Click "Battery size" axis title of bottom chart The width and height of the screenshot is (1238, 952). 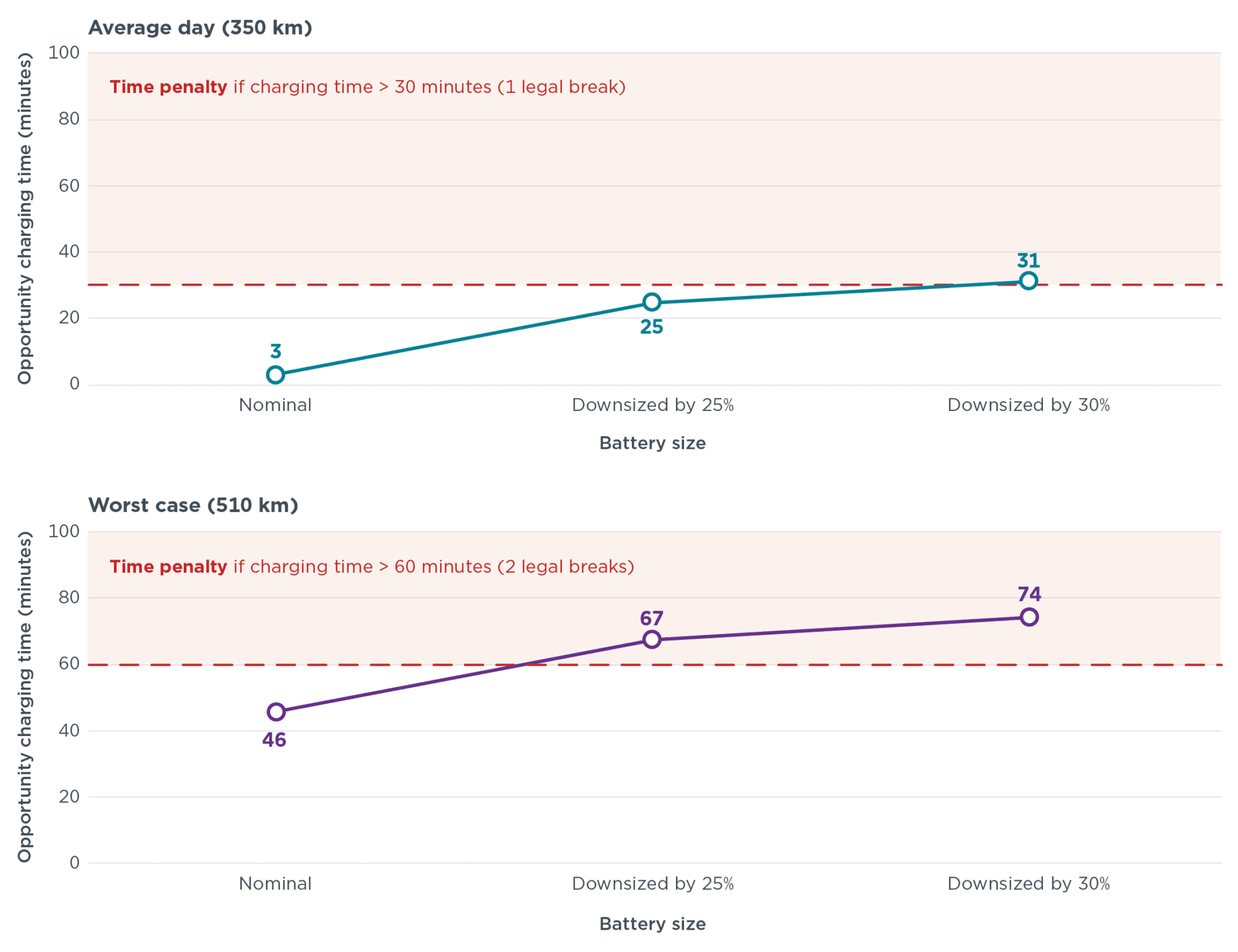click(x=652, y=924)
